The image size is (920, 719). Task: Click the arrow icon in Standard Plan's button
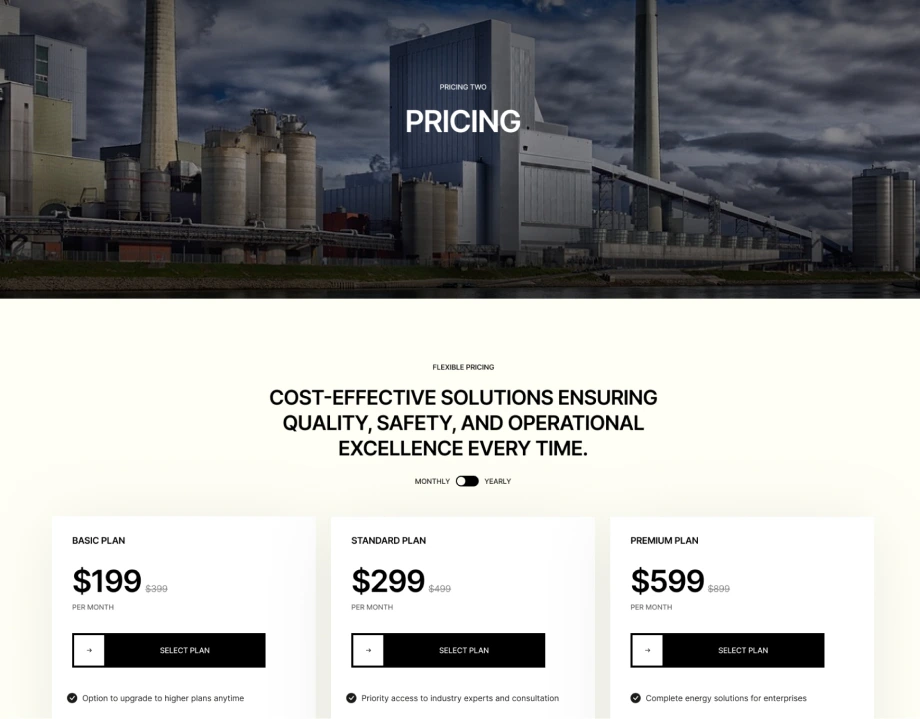coord(367,650)
